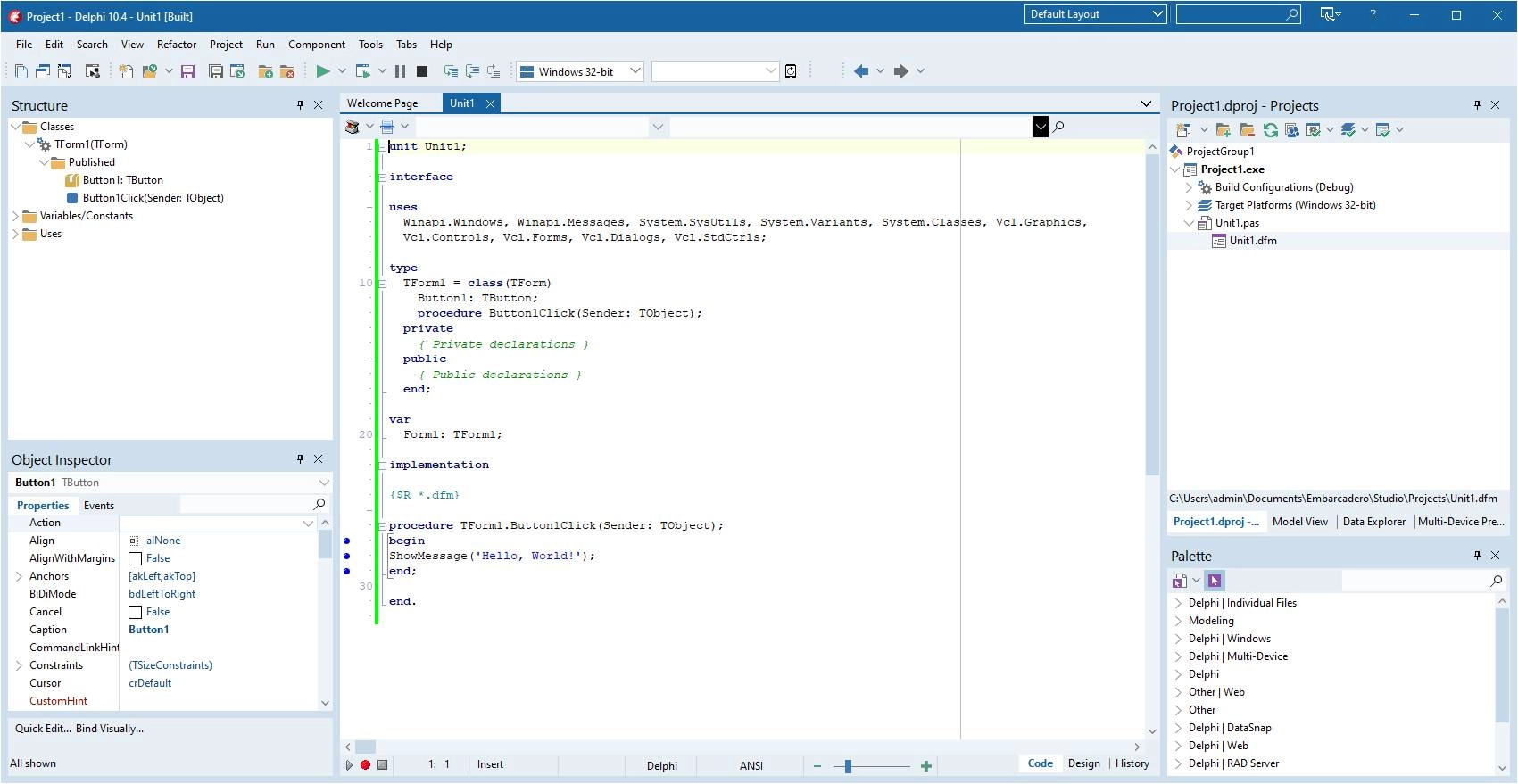1518x784 pixels.
Task: Toggle the Structure panel pin
Action: coord(300,105)
